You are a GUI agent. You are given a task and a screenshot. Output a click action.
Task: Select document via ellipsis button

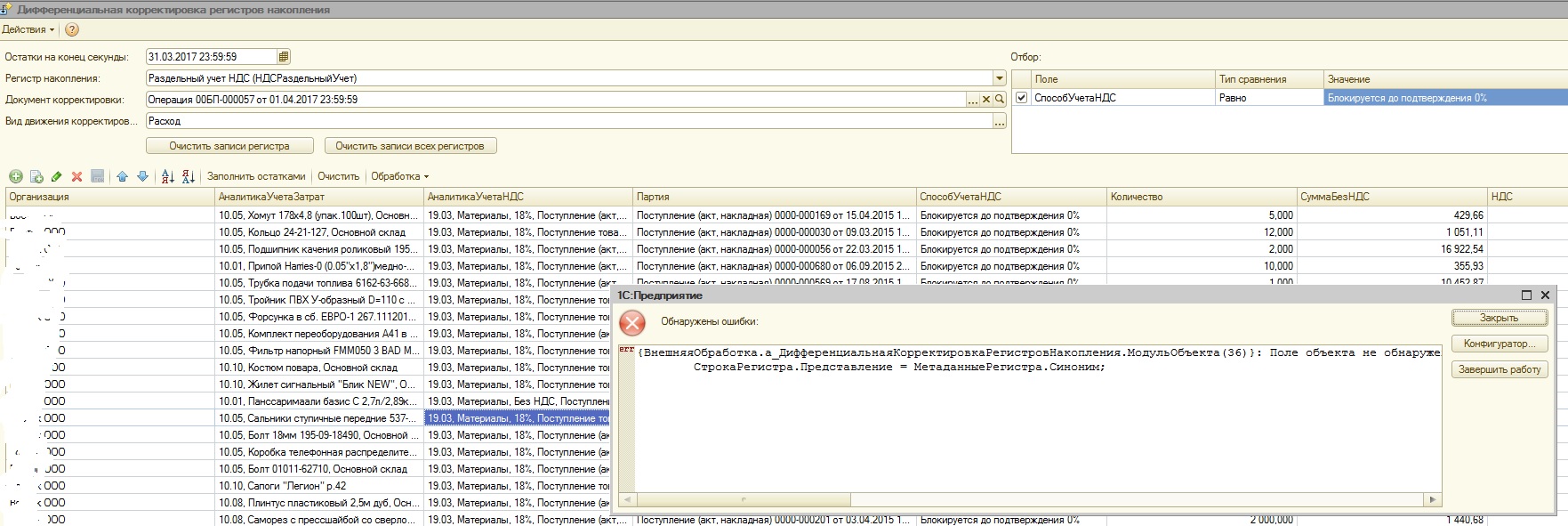[972, 100]
